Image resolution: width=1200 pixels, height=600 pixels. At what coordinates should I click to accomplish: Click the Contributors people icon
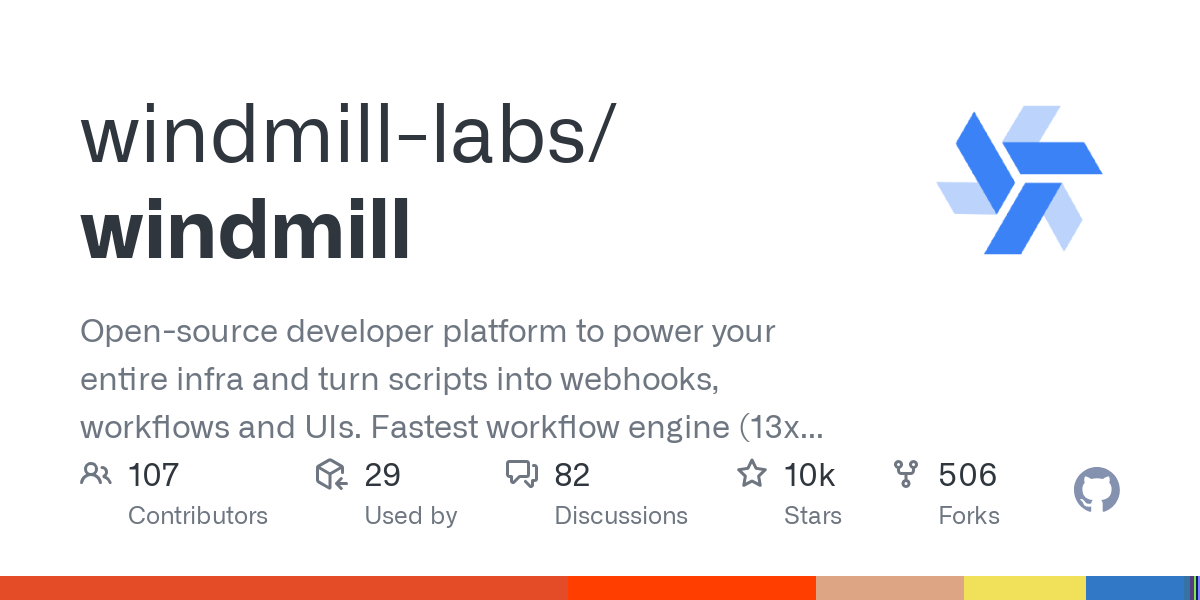(x=96, y=474)
